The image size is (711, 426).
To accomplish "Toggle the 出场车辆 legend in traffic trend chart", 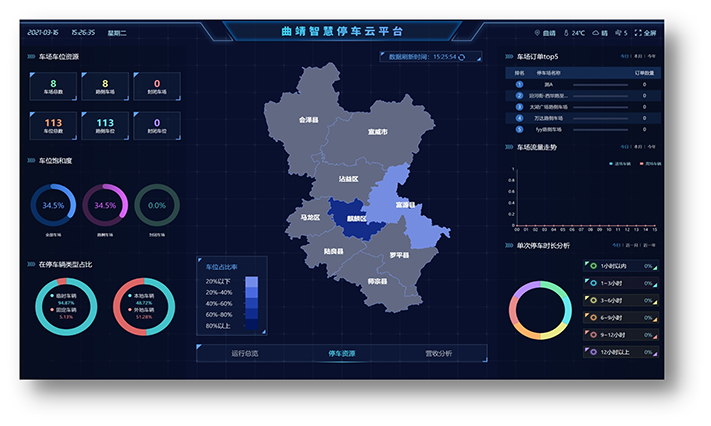I will coord(647,162).
